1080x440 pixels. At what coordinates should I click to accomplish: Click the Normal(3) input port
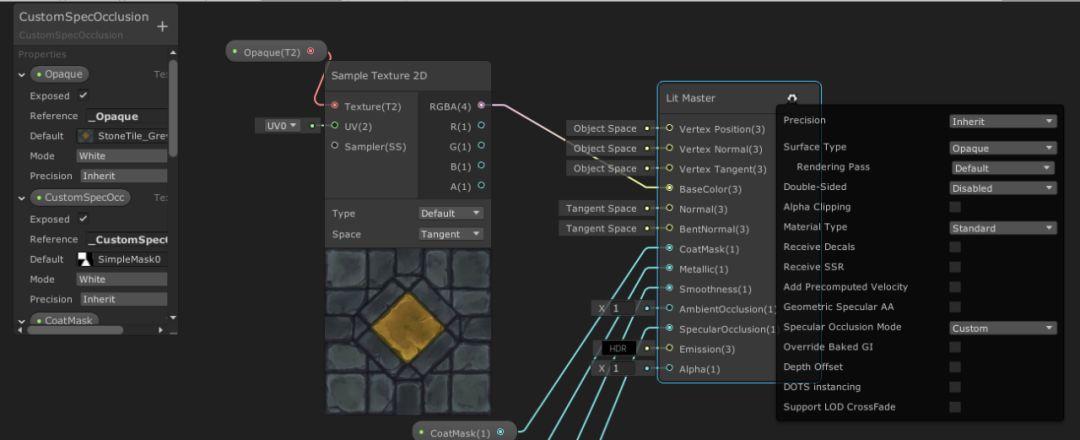(669, 208)
